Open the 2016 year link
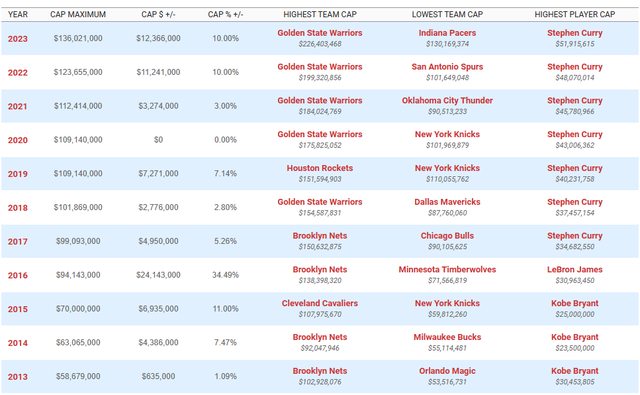Screen dimensions: 640x395 point(18,275)
